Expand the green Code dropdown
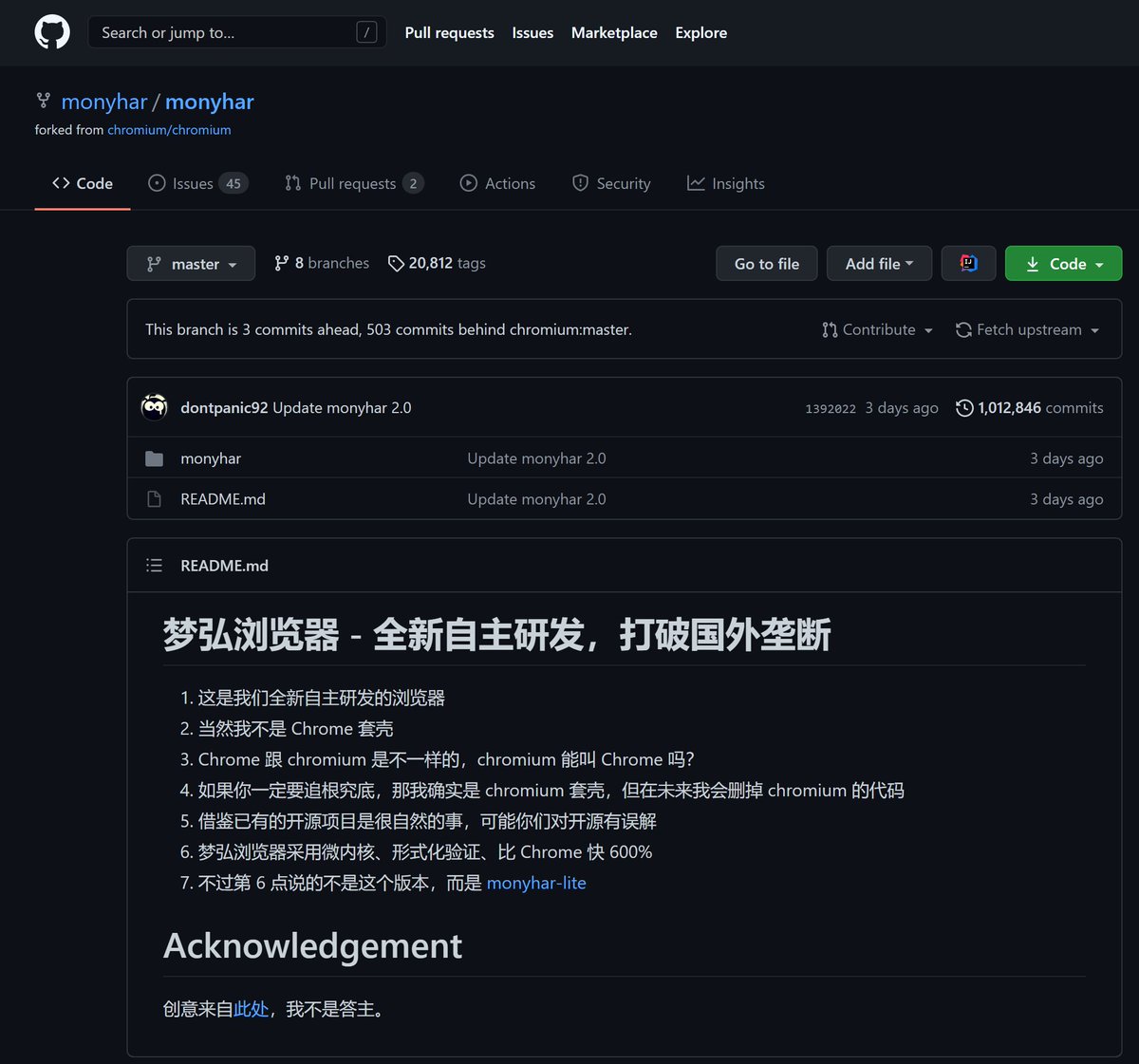Screen dimensions: 1139x1064 (1063, 264)
